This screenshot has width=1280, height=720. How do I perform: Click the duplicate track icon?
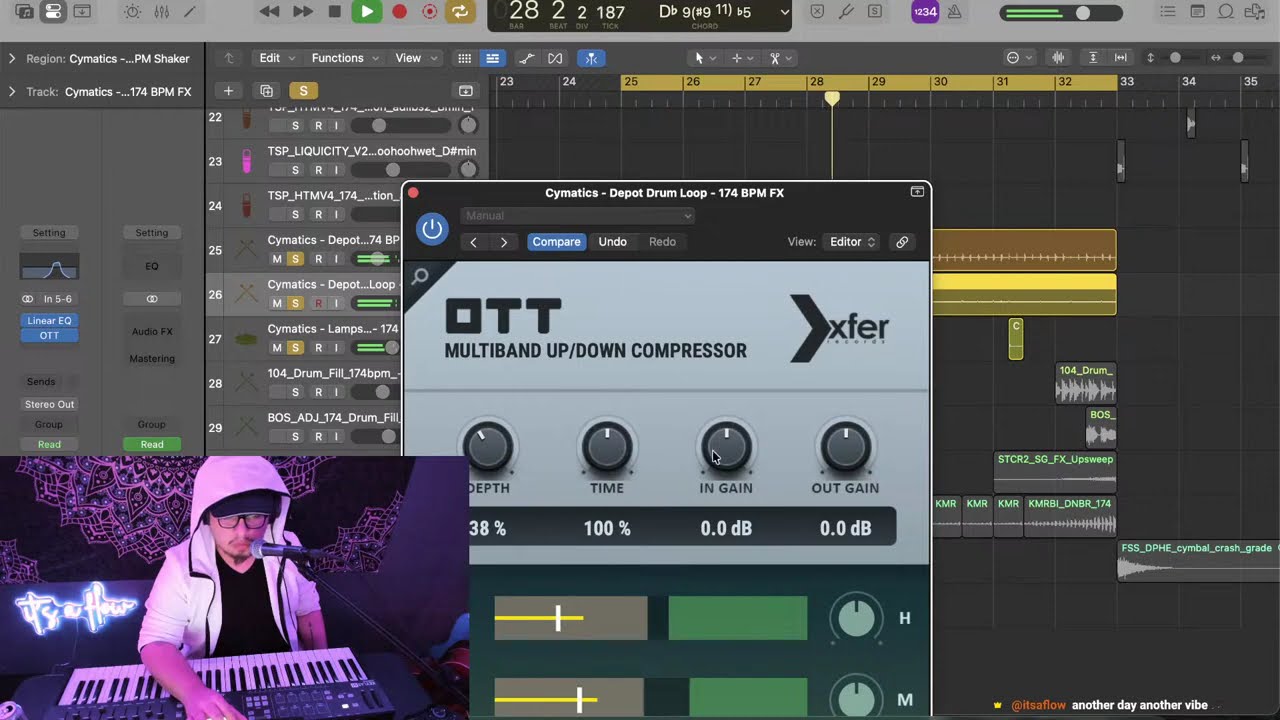[x=266, y=91]
